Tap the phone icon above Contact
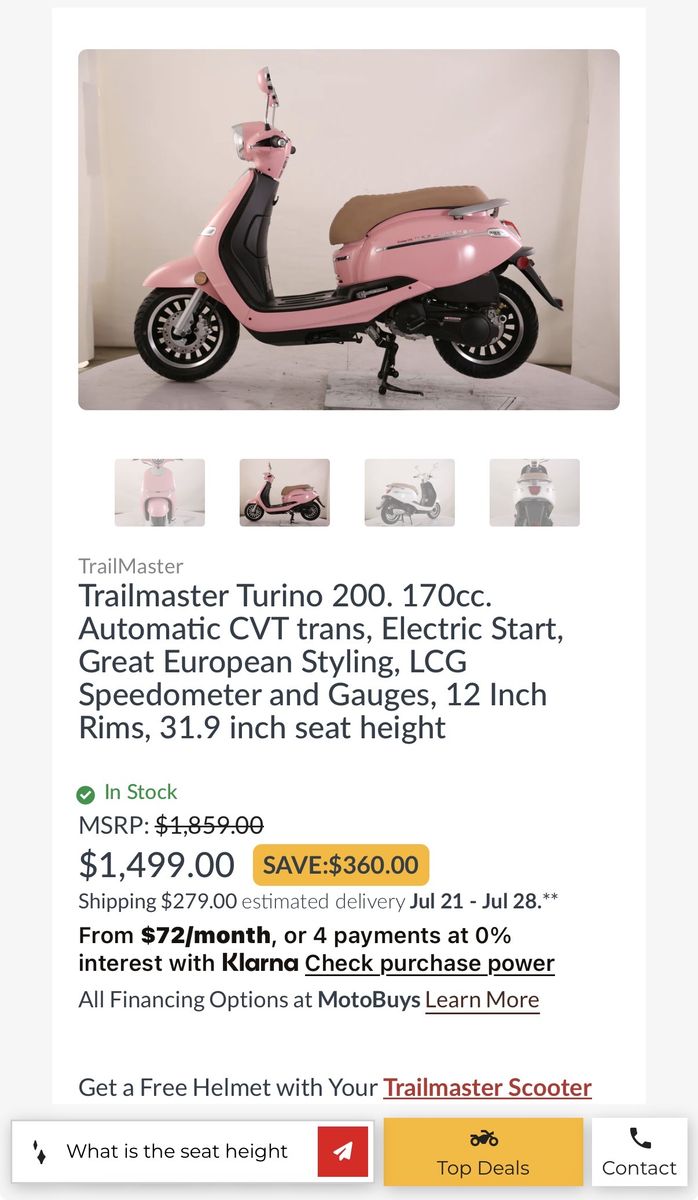The width and height of the screenshot is (698, 1200). tap(640, 1138)
